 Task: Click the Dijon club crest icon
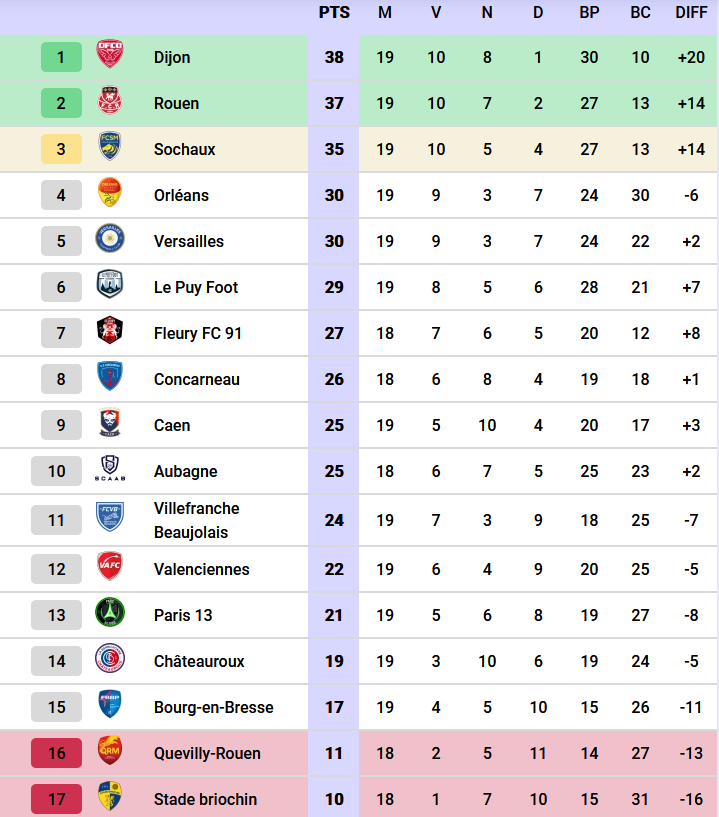click(109, 54)
